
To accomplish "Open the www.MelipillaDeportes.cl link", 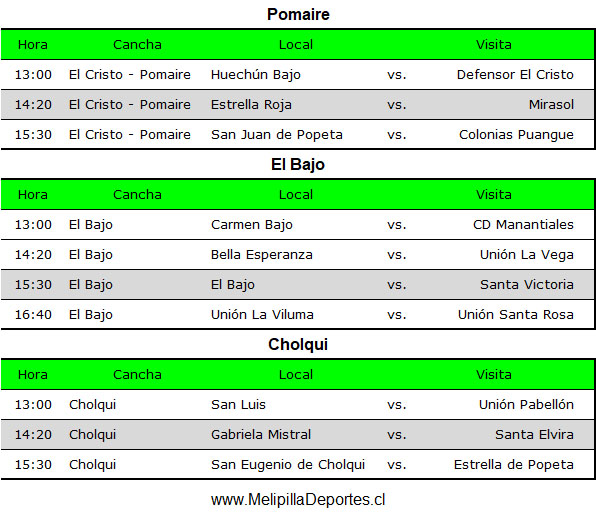I will click(298, 499).
